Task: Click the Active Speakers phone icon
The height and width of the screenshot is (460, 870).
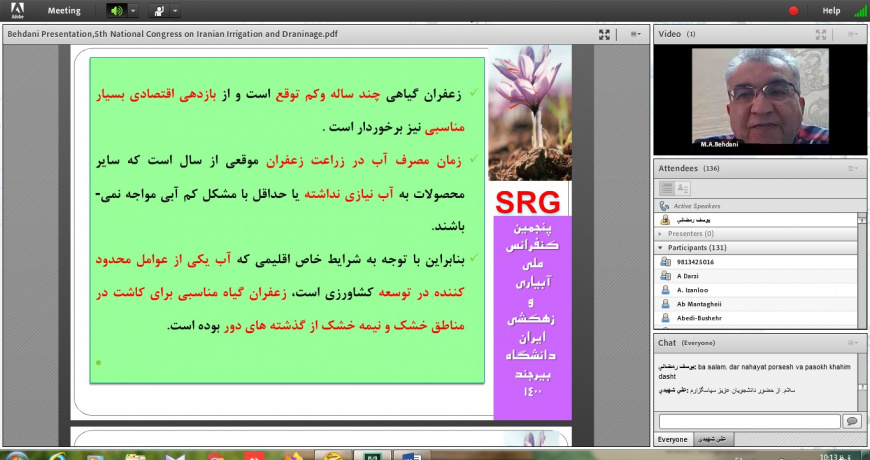Action: (664, 206)
